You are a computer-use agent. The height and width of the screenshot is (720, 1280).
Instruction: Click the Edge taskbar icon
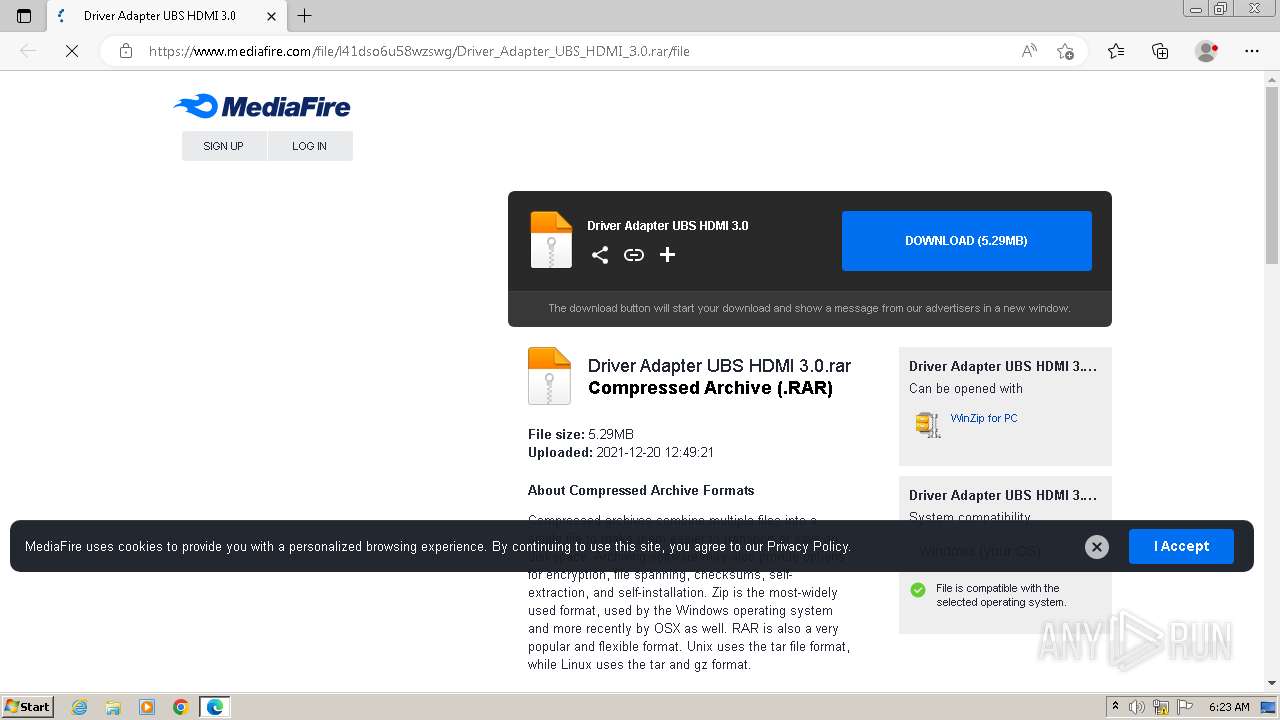215,707
